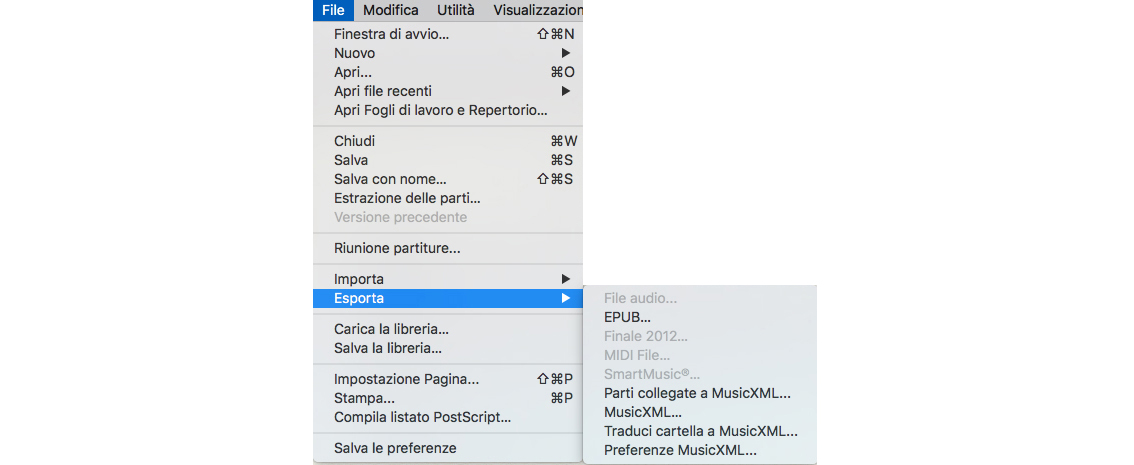Choose Finestra di avvio from File menu

coord(391,34)
